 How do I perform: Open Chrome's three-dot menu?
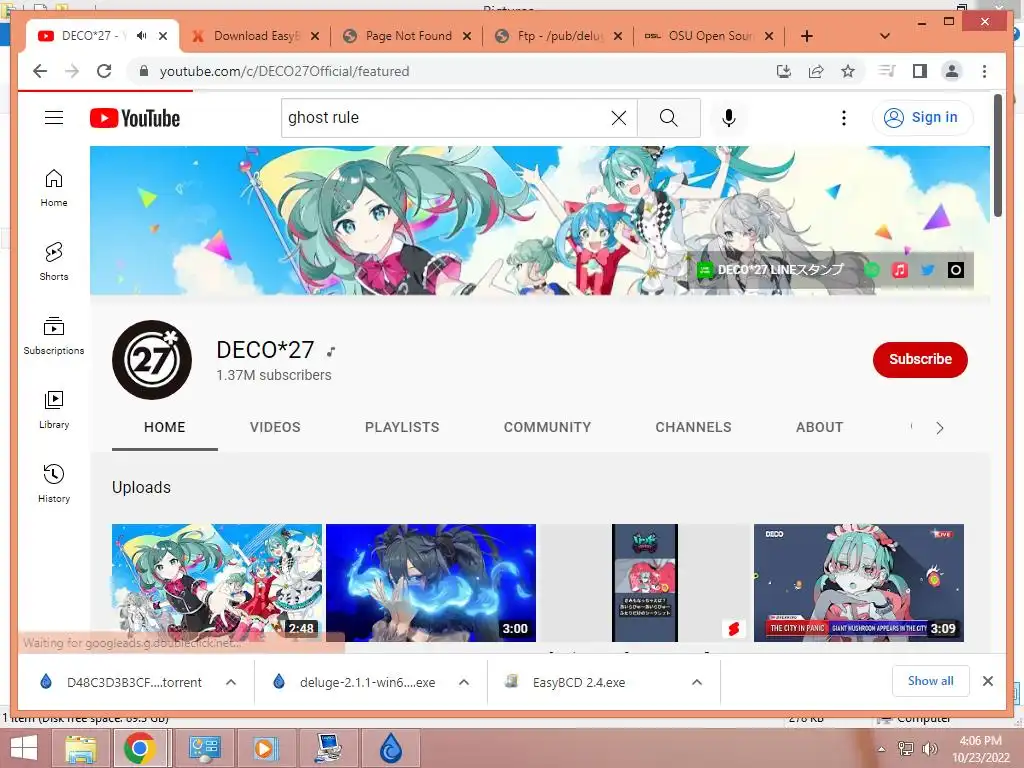click(984, 71)
